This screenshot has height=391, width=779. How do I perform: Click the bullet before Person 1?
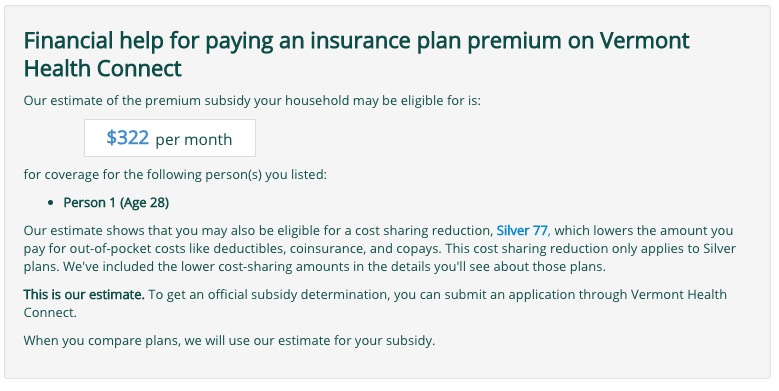point(51,203)
